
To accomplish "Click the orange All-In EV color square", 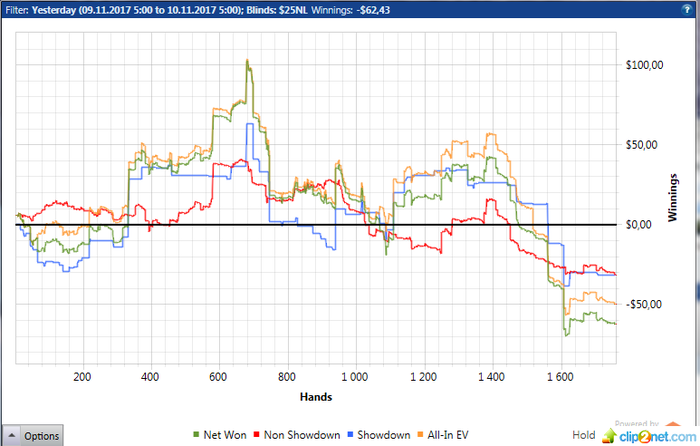I will 420,435.
